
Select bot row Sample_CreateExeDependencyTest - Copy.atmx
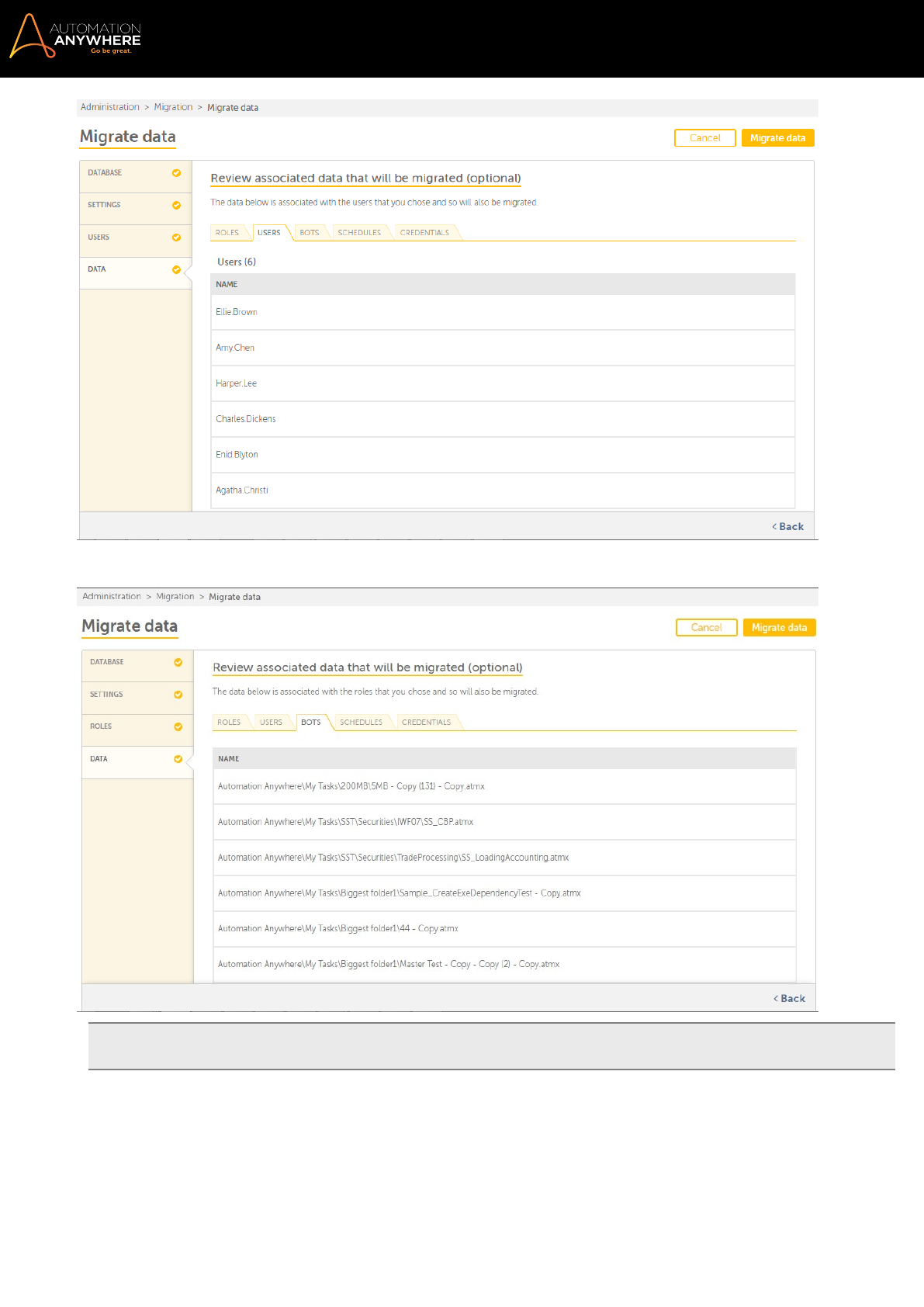tap(504, 893)
